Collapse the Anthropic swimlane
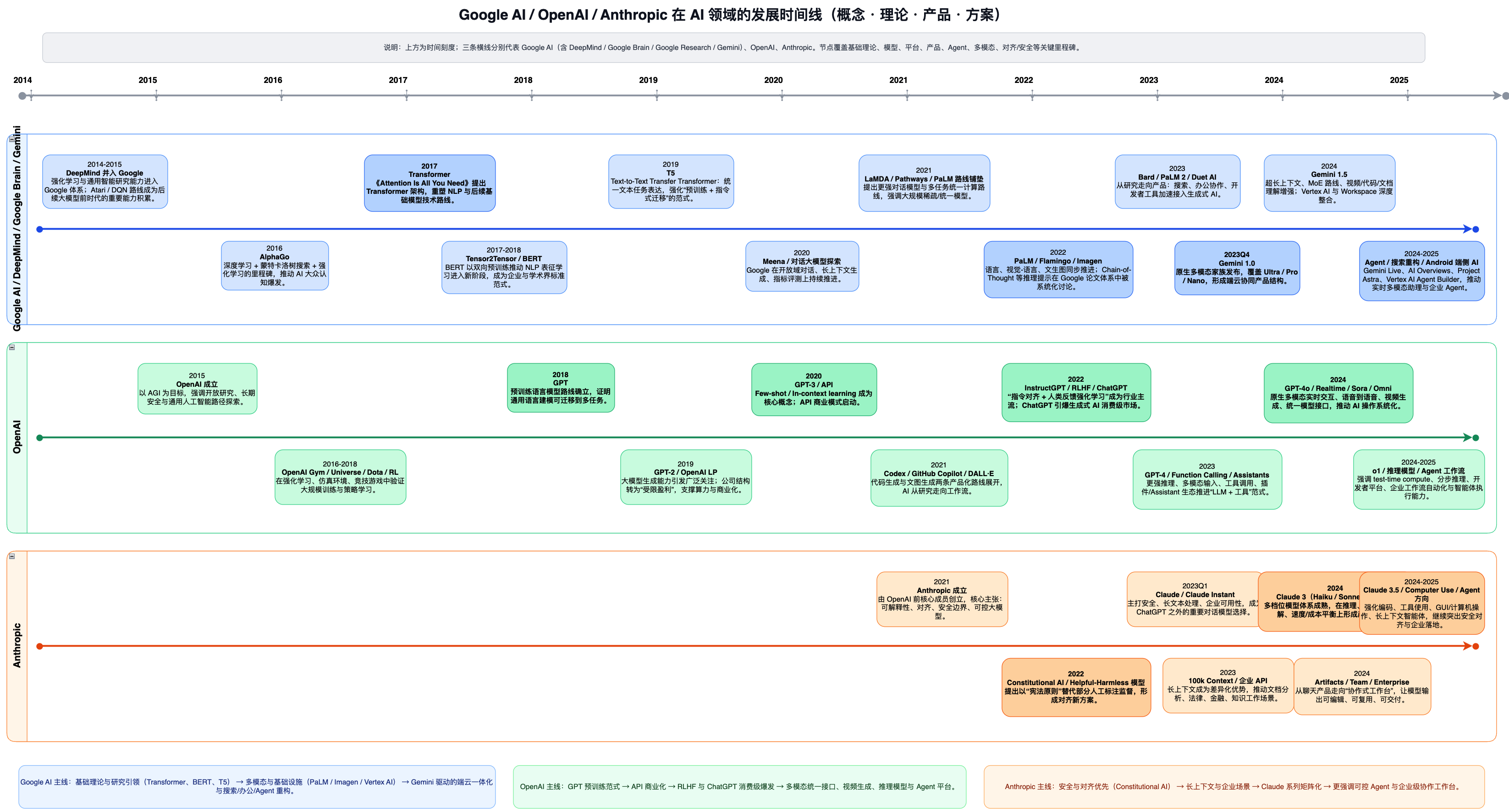This screenshot has width=1509, height=812. pyautogui.click(x=12, y=556)
